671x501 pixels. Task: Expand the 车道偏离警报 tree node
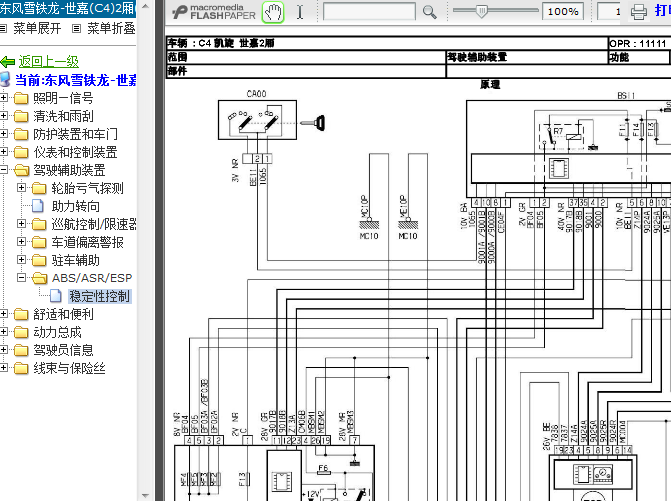[x=21, y=242]
